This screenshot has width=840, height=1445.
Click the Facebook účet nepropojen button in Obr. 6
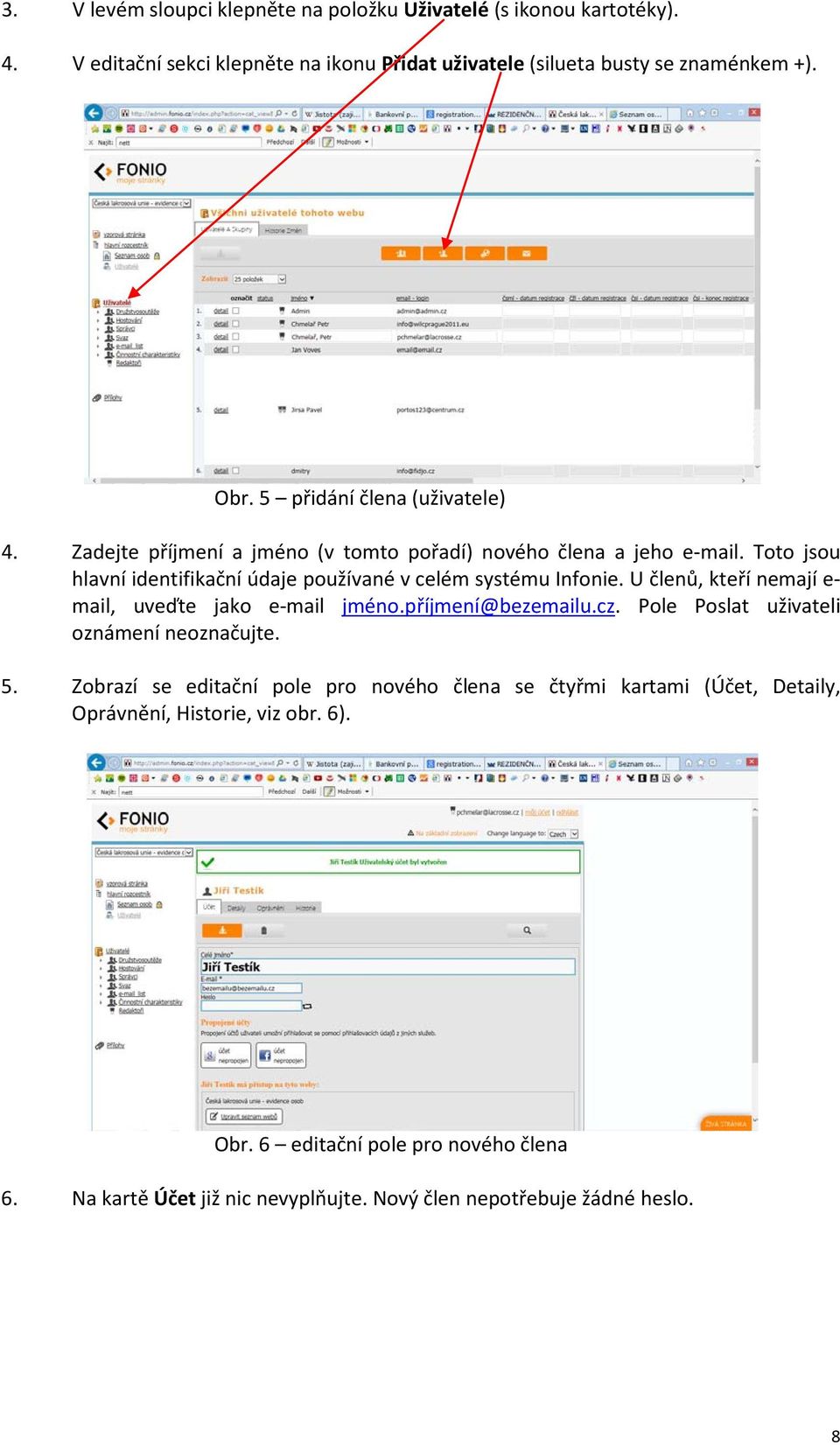click(282, 1056)
